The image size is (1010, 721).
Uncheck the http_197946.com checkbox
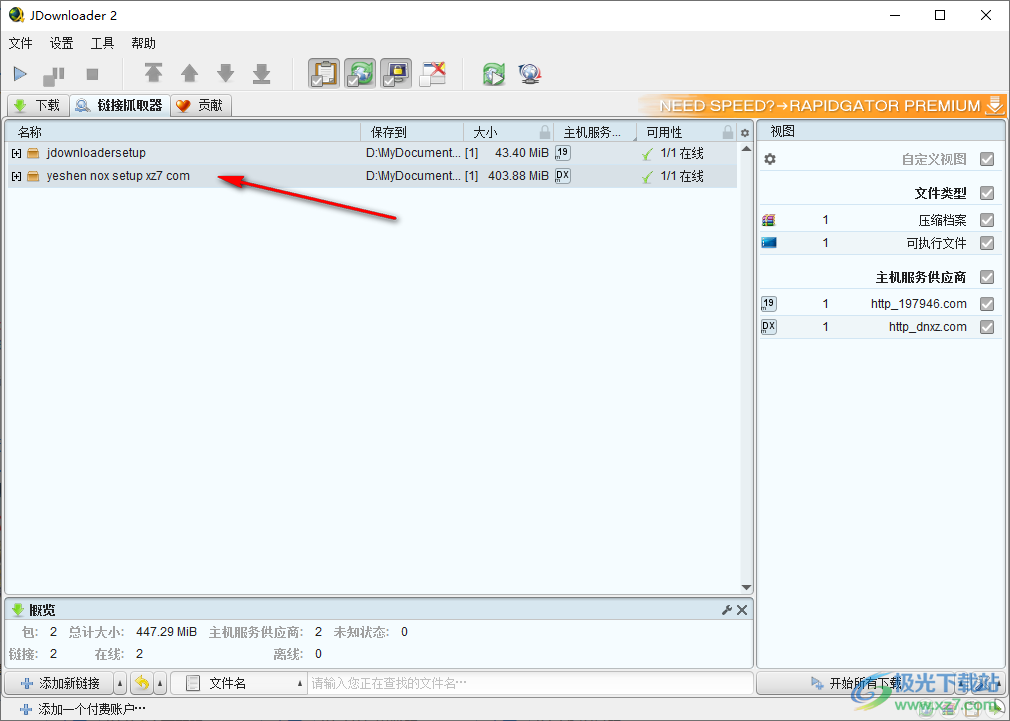pyautogui.click(x=987, y=303)
